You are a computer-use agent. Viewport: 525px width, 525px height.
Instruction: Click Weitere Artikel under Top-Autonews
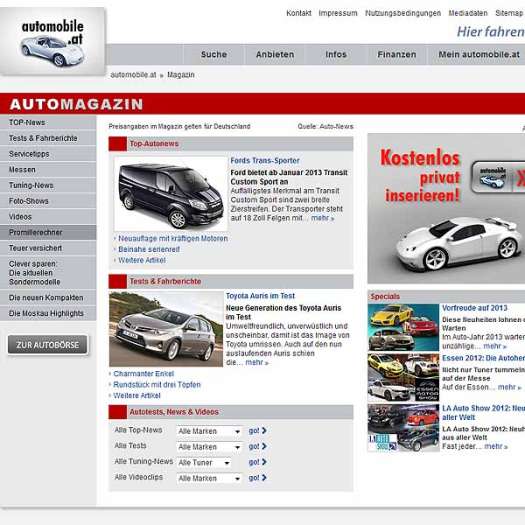pyautogui.click(x=142, y=260)
